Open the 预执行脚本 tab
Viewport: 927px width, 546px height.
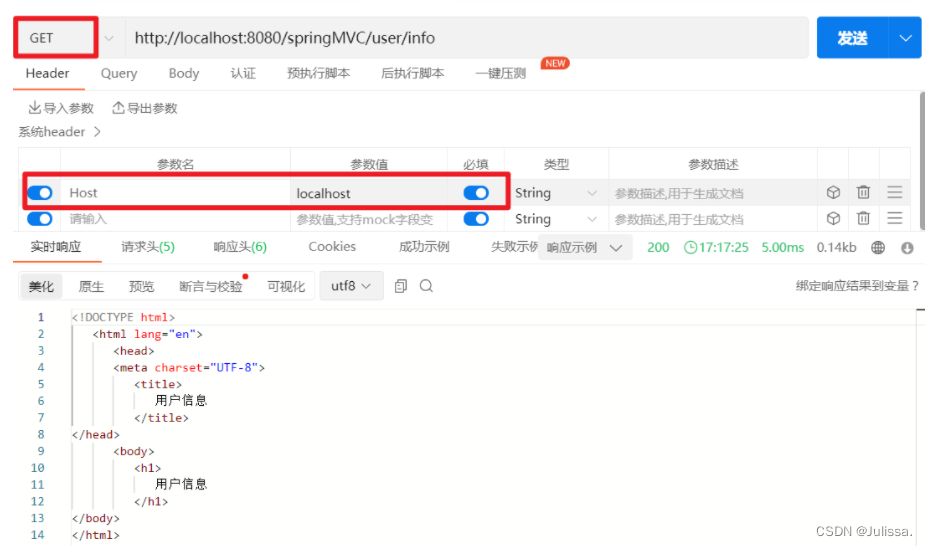click(318, 73)
